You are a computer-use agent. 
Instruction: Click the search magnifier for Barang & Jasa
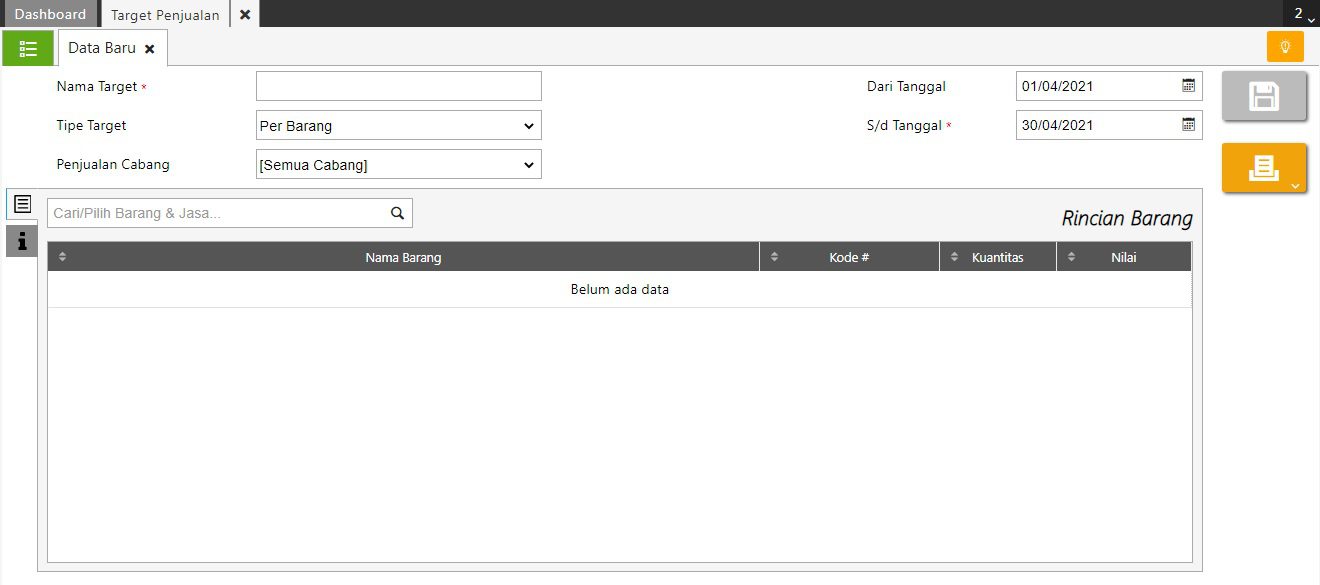tap(397, 213)
